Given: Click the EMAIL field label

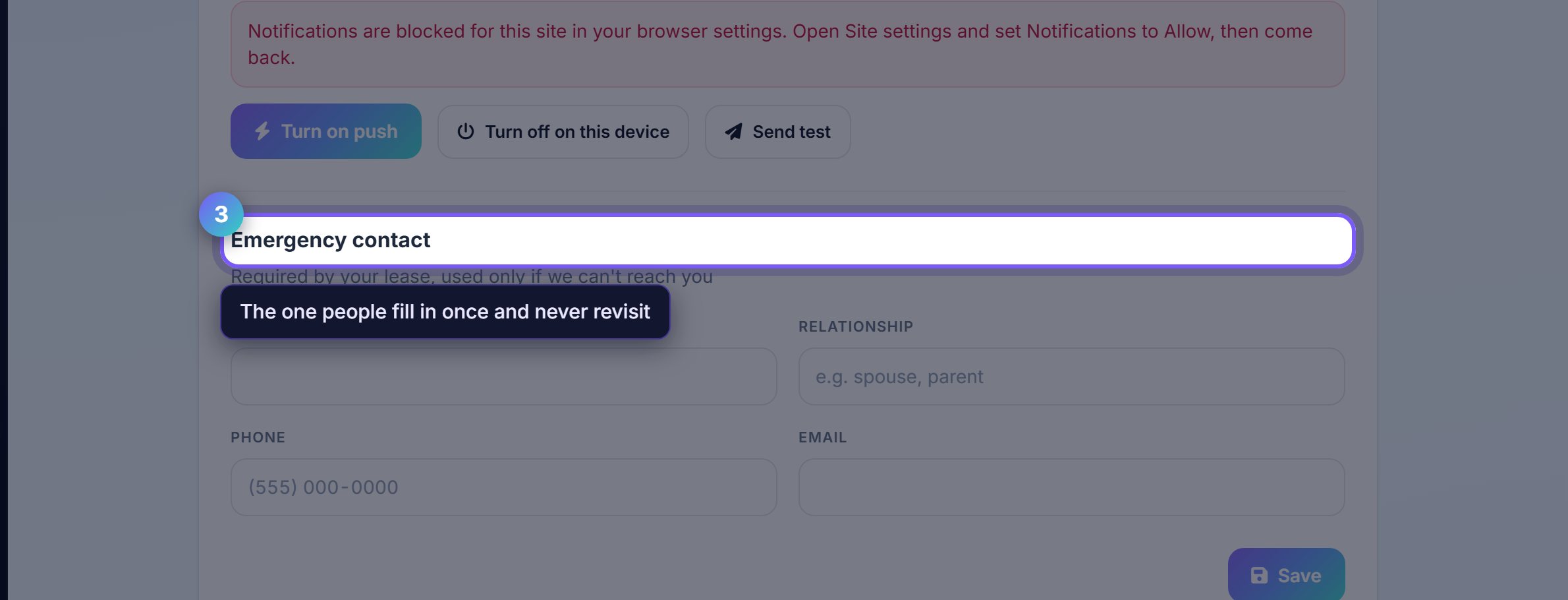Looking at the screenshot, I should [822, 437].
